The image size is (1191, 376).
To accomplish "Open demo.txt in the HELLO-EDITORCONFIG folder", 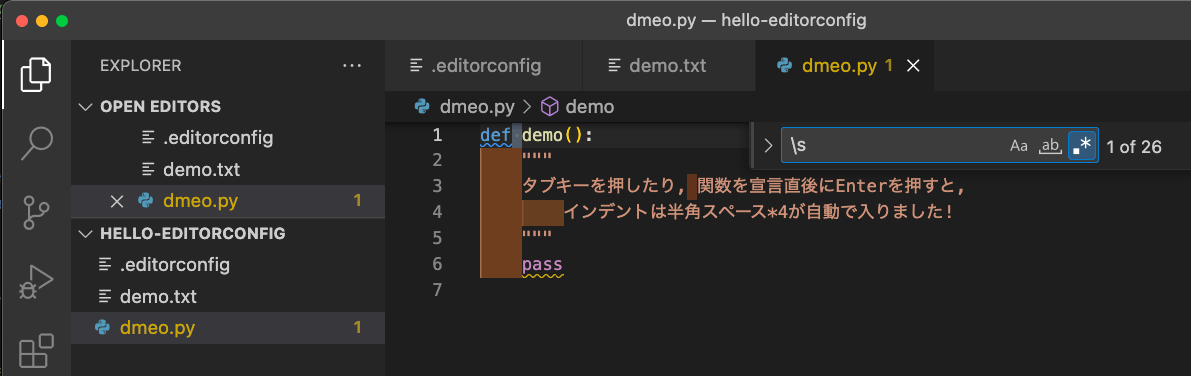I will (228, 296).
